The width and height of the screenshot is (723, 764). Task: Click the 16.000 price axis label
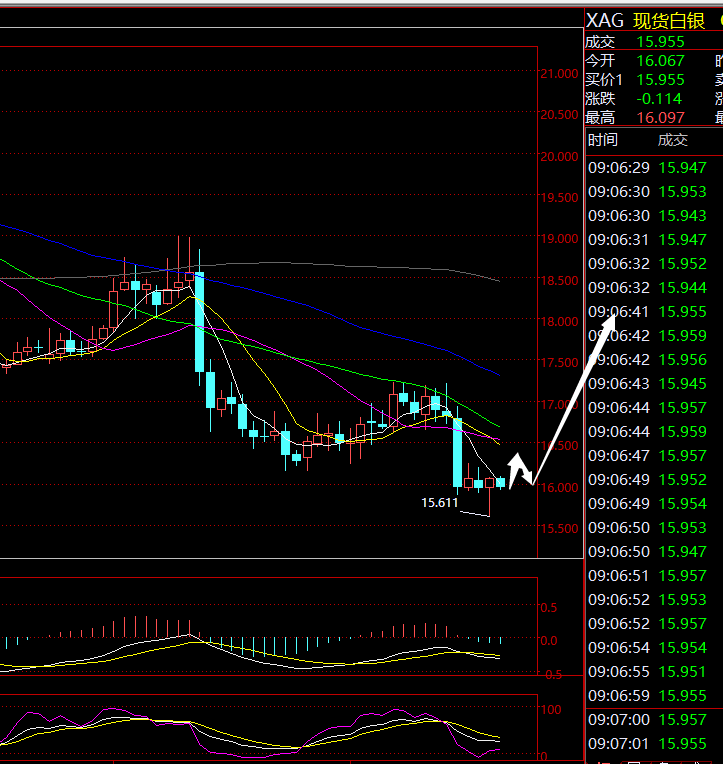pos(558,488)
